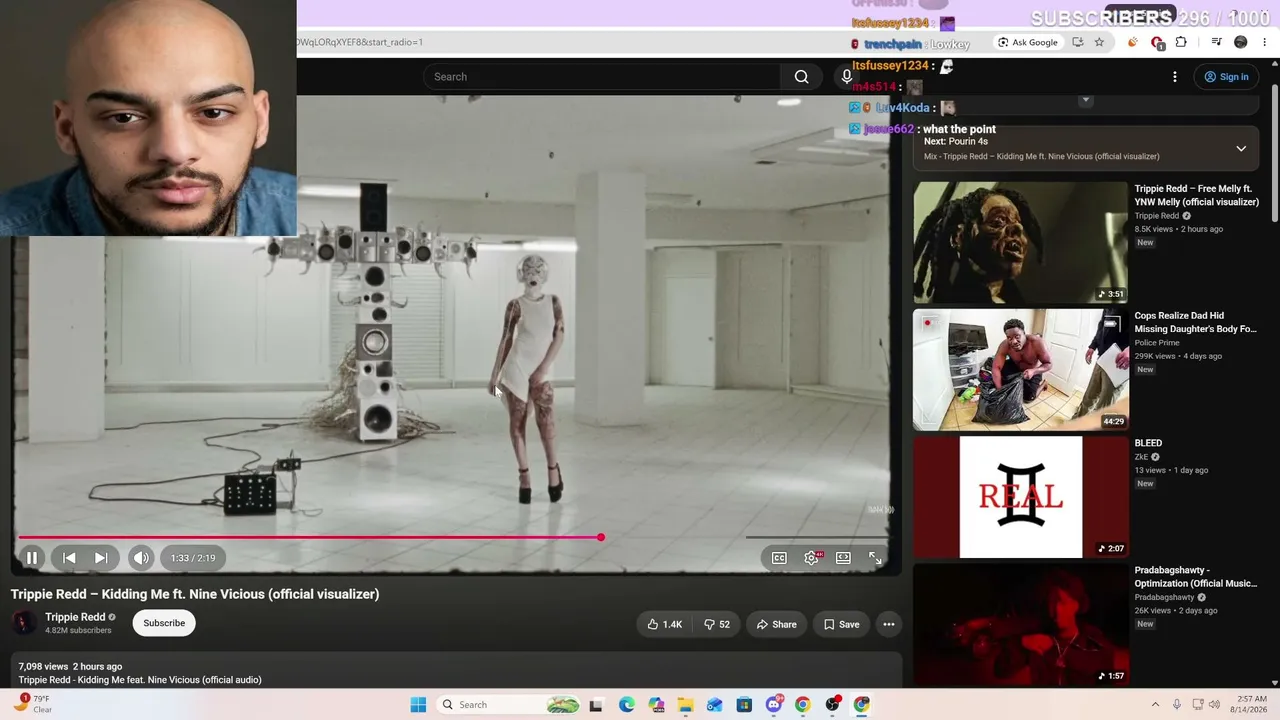This screenshot has height=720, width=1280.
Task: Open the Cops Realize Dad Hid video thumbnail
Action: click(1020, 369)
